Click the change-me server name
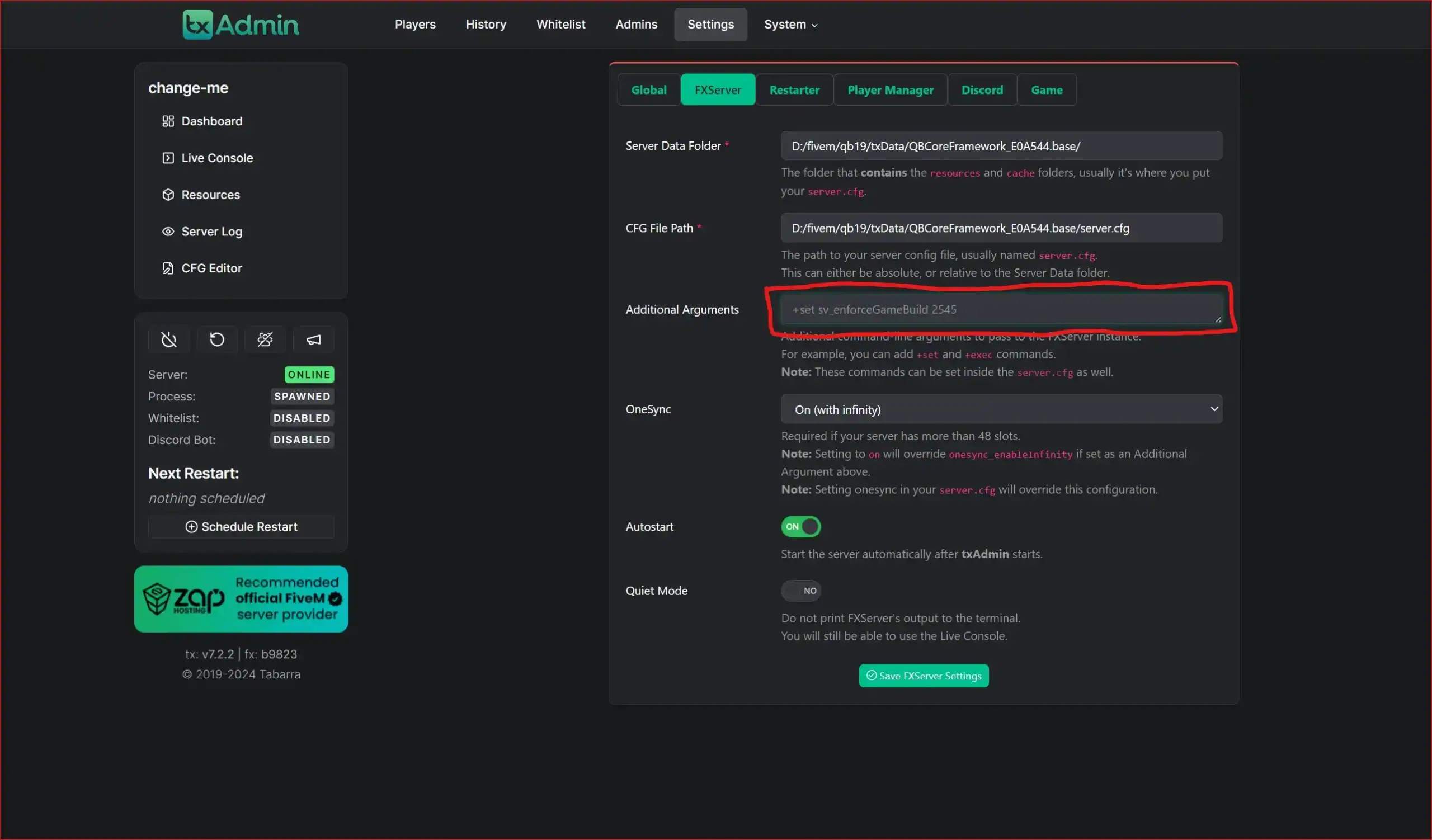This screenshot has width=1432, height=840. click(188, 88)
